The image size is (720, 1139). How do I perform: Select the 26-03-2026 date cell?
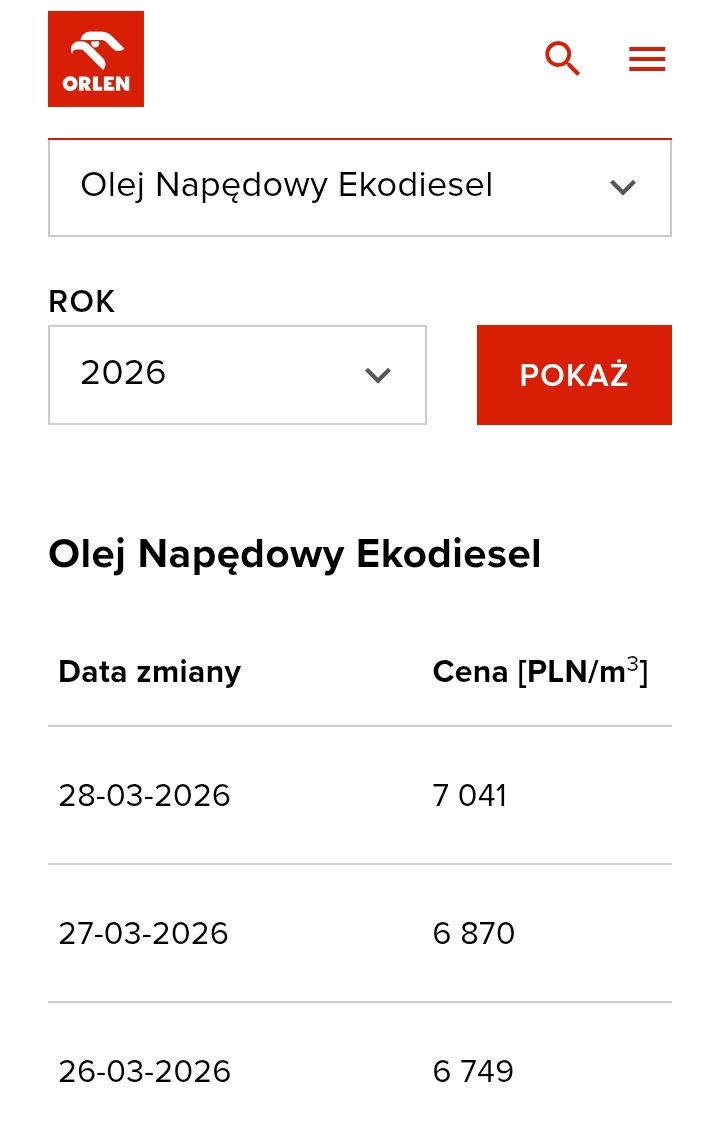[144, 1072]
